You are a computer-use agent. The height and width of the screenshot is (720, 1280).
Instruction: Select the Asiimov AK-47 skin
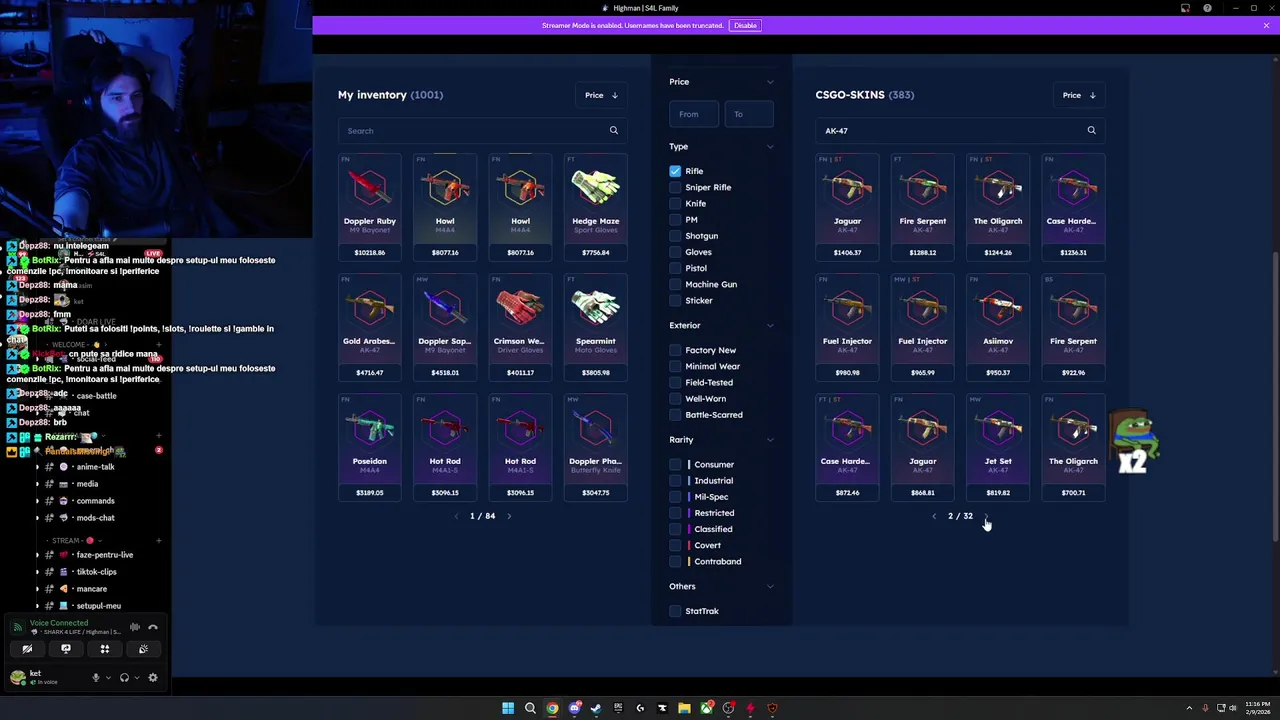point(998,327)
